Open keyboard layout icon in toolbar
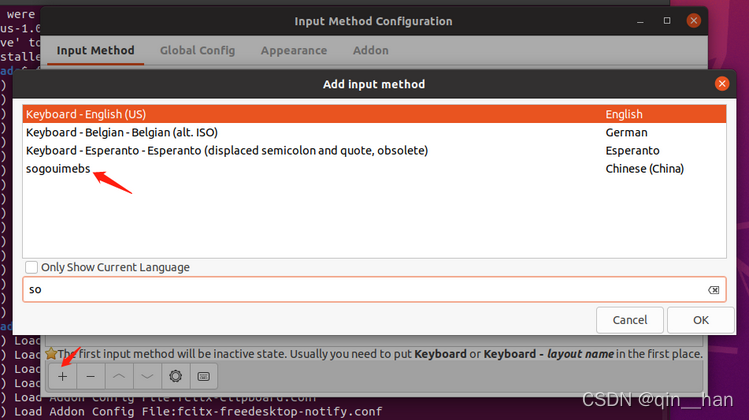Screen dimensions: 749x420 203,377
